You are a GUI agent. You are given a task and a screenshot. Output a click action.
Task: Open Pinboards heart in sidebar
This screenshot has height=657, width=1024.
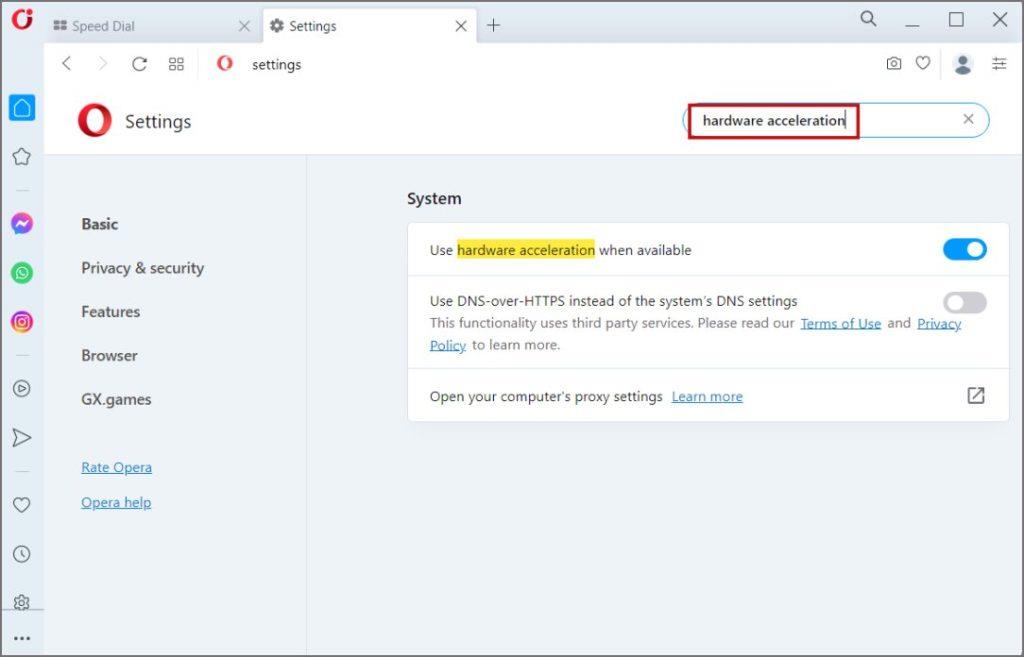tap(22, 505)
